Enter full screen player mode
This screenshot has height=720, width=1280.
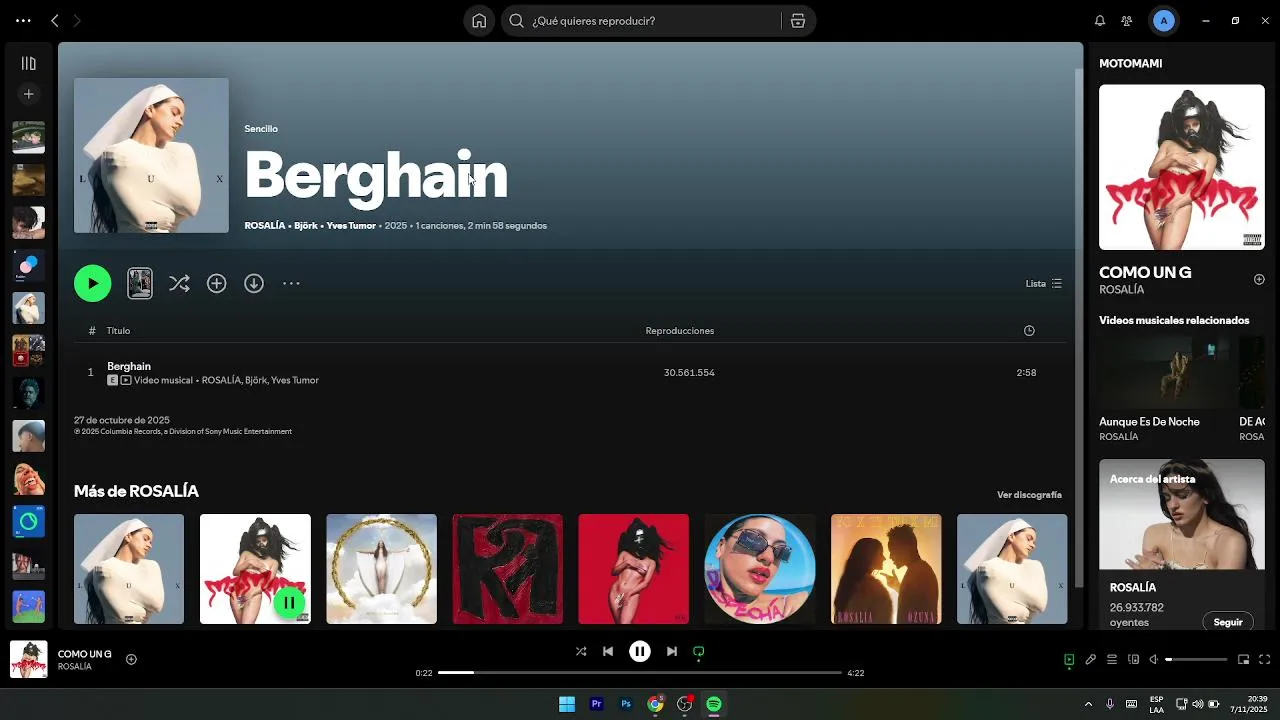tap(1264, 659)
